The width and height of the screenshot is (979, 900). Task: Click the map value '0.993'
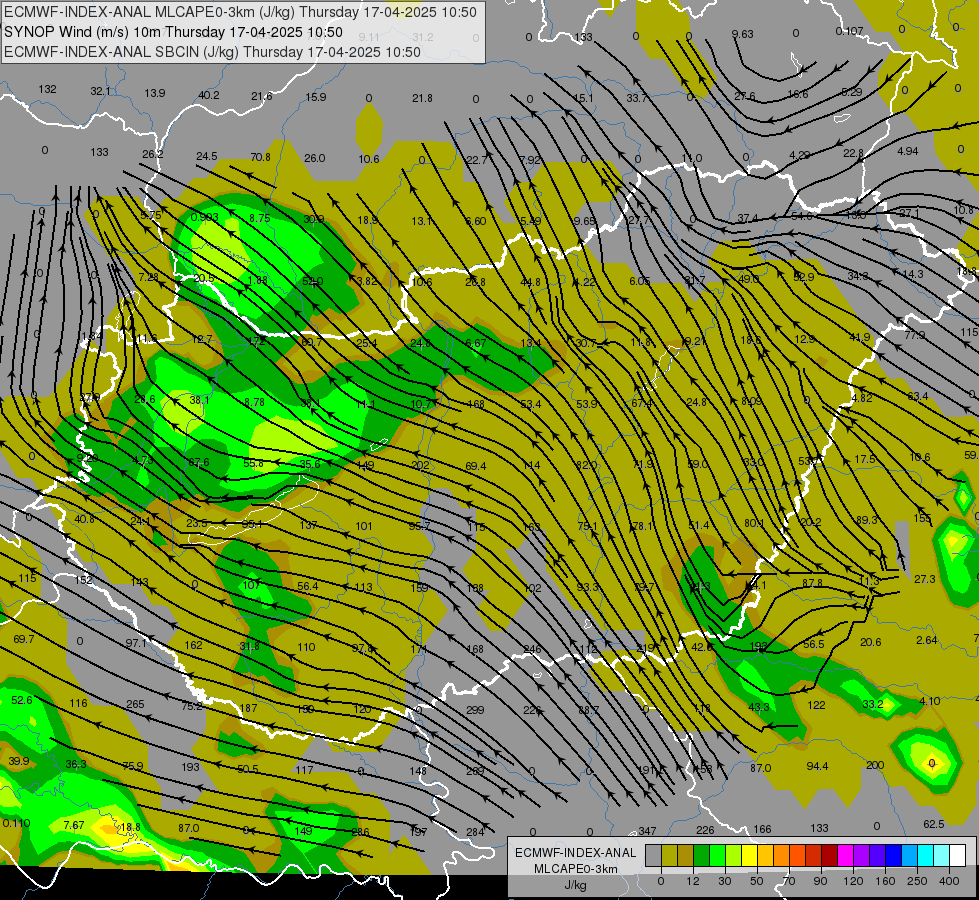click(204, 217)
